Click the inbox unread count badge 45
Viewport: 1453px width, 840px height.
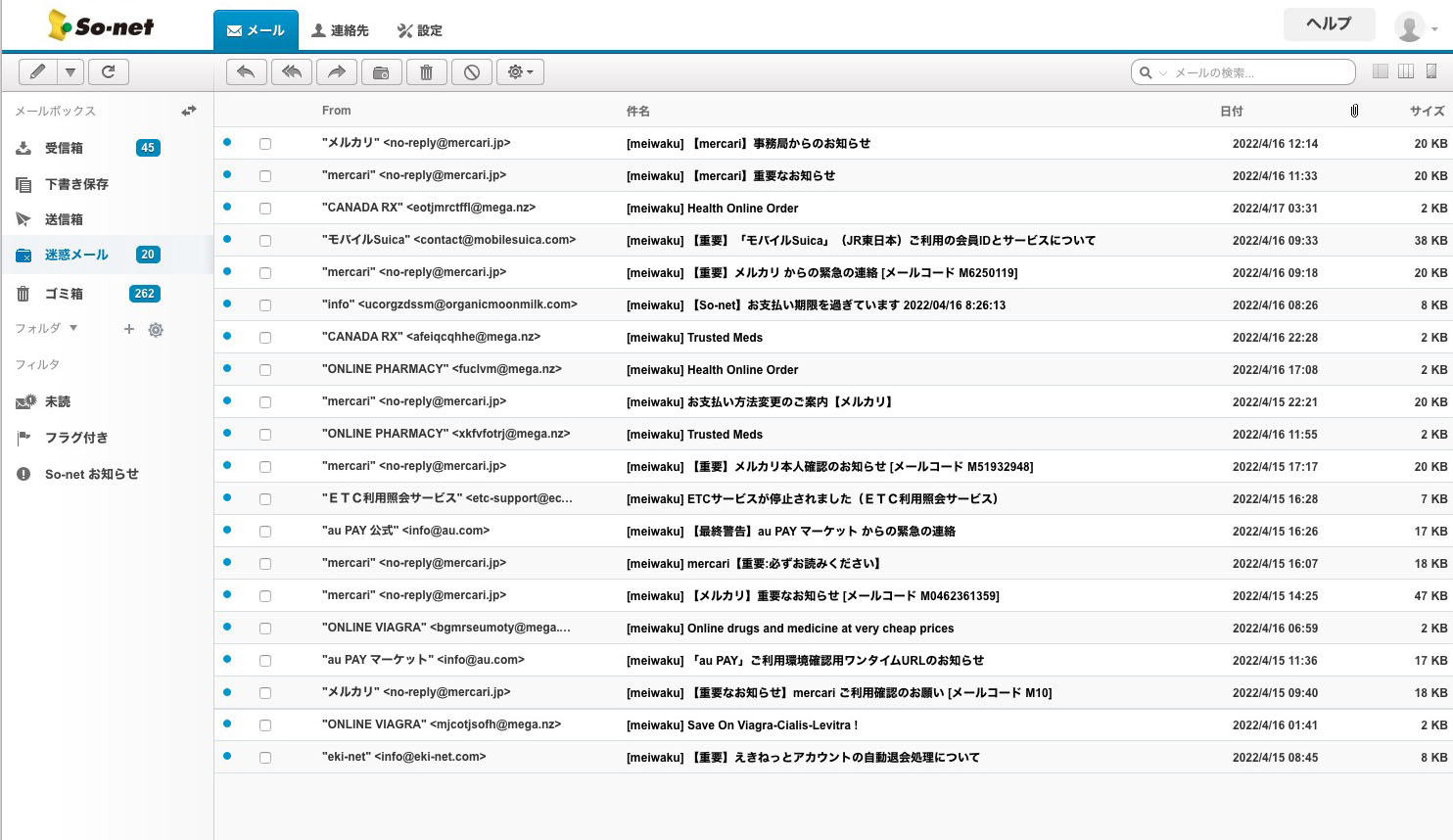(148, 148)
